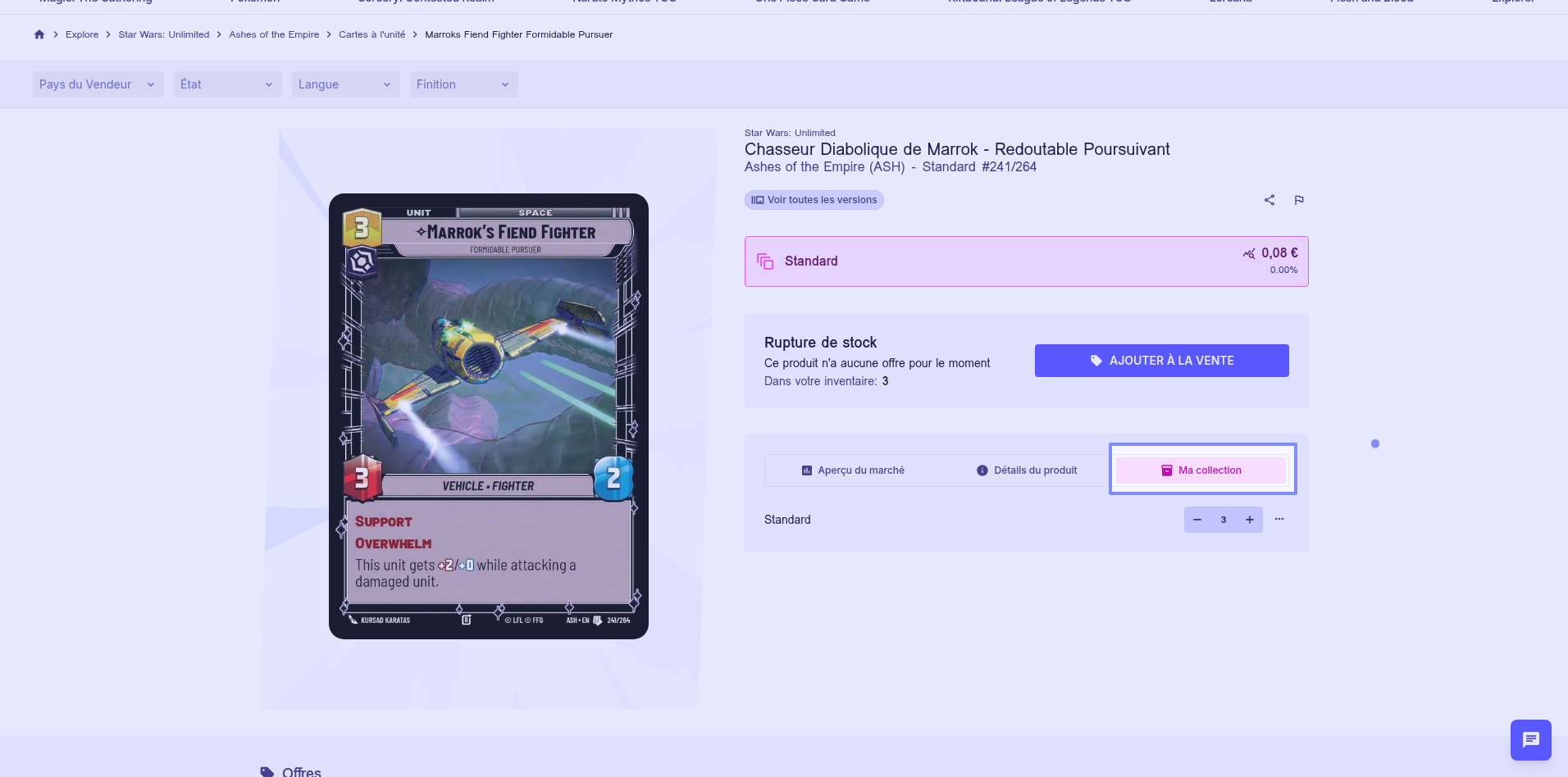Click the Marrok's Fiend Fighter card image
This screenshot has height=777, width=1568.
489,416
